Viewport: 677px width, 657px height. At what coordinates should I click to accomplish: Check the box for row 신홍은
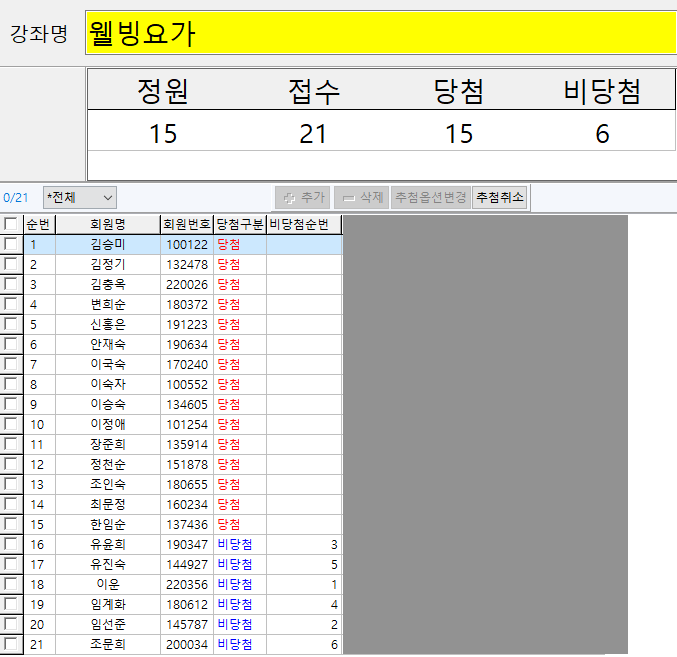pos(10,324)
